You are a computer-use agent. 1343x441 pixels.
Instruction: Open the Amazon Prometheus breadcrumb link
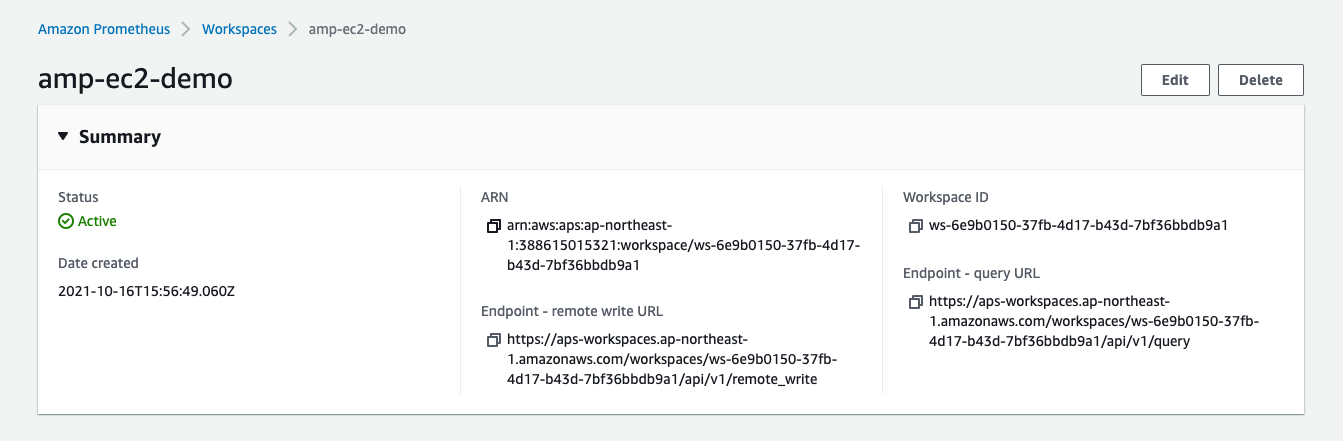point(104,29)
